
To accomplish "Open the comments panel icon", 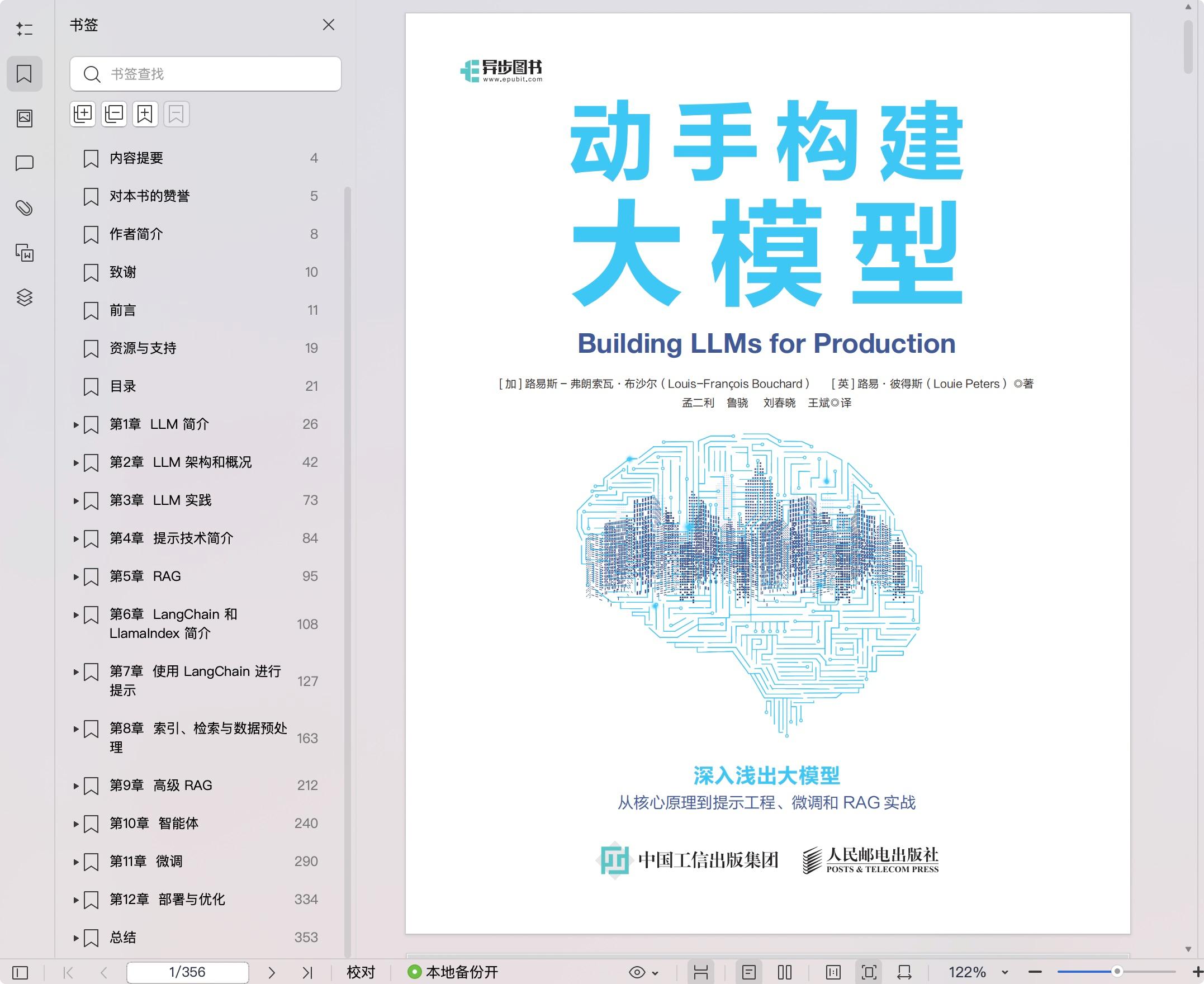I will click(x=25, y=163).
